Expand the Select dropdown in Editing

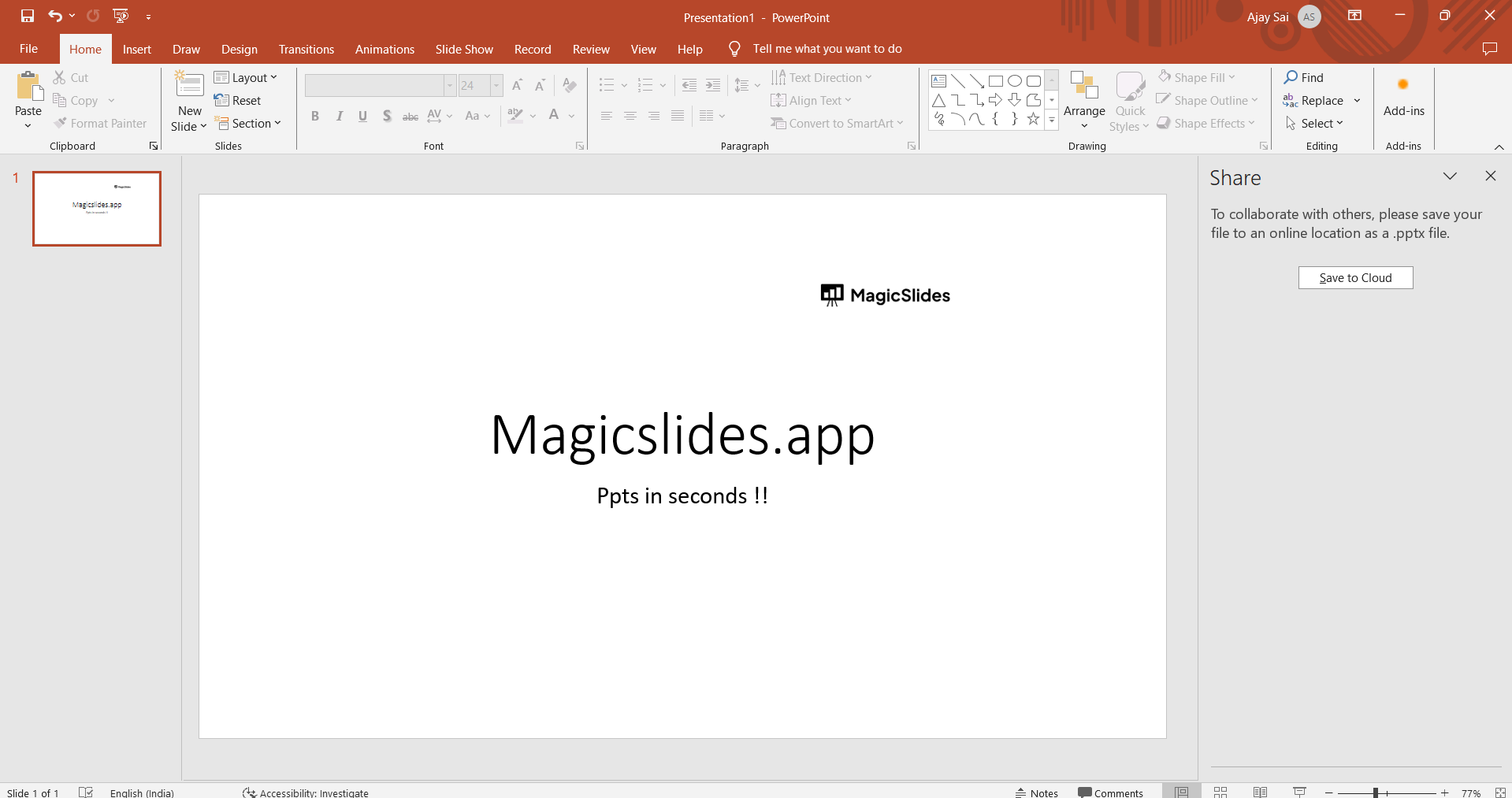[x=1315, y=124]
